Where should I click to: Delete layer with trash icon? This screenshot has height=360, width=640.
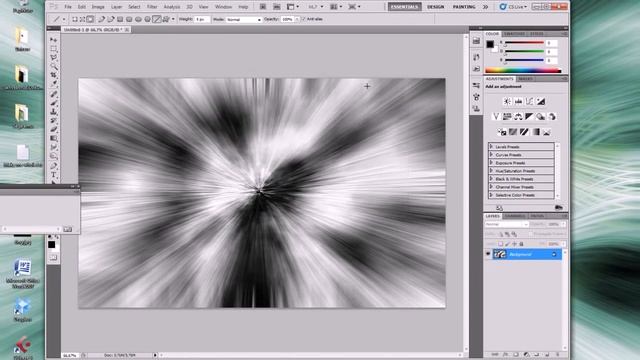[x=558, y=354]
